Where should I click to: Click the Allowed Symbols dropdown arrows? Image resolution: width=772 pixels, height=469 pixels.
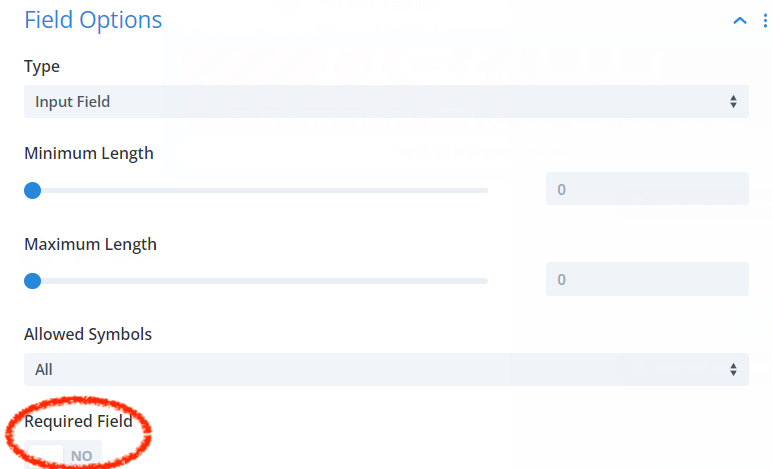coord(733,370)
